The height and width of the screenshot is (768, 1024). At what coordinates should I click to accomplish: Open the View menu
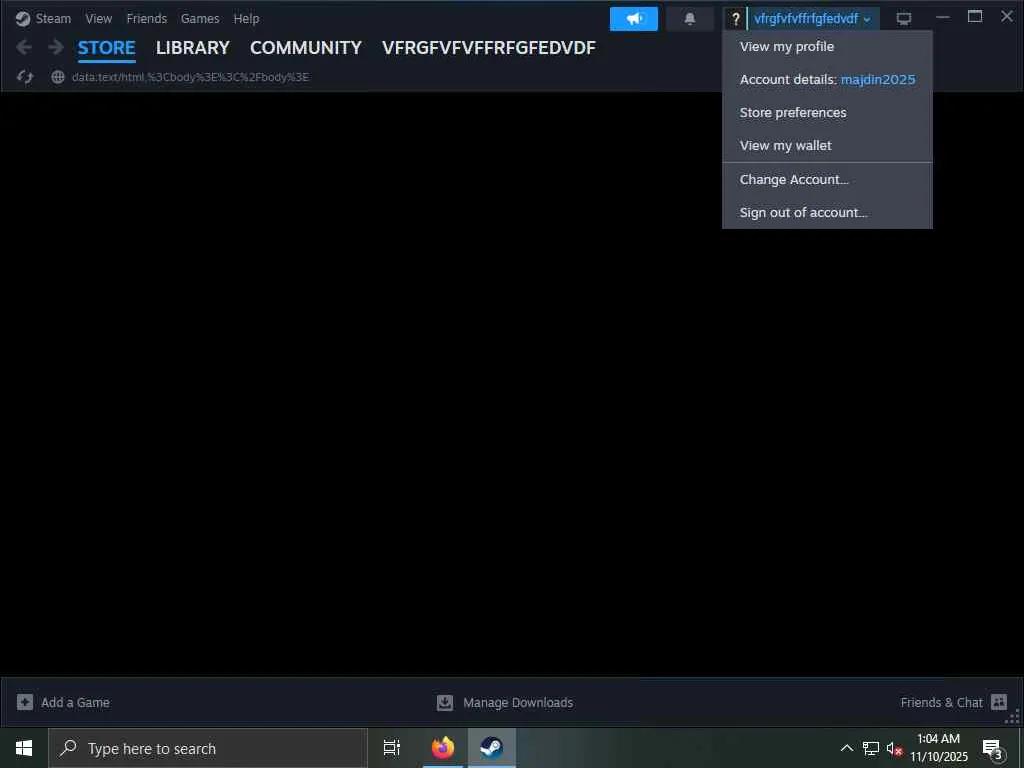tap(99, 19)
